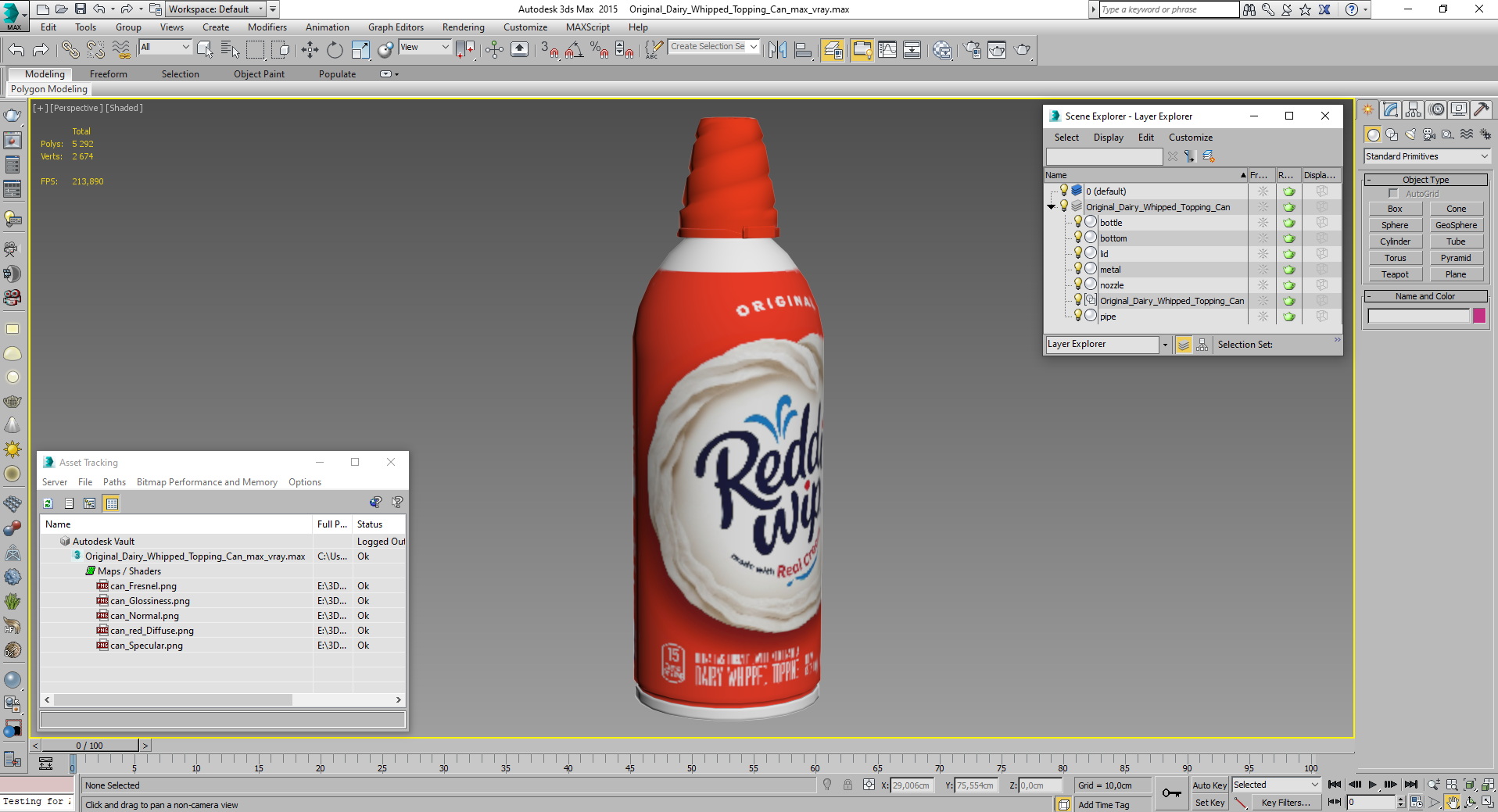1498x812 pixels.
Task: Open the Graph Editors menu
Action: pos(396,27)
